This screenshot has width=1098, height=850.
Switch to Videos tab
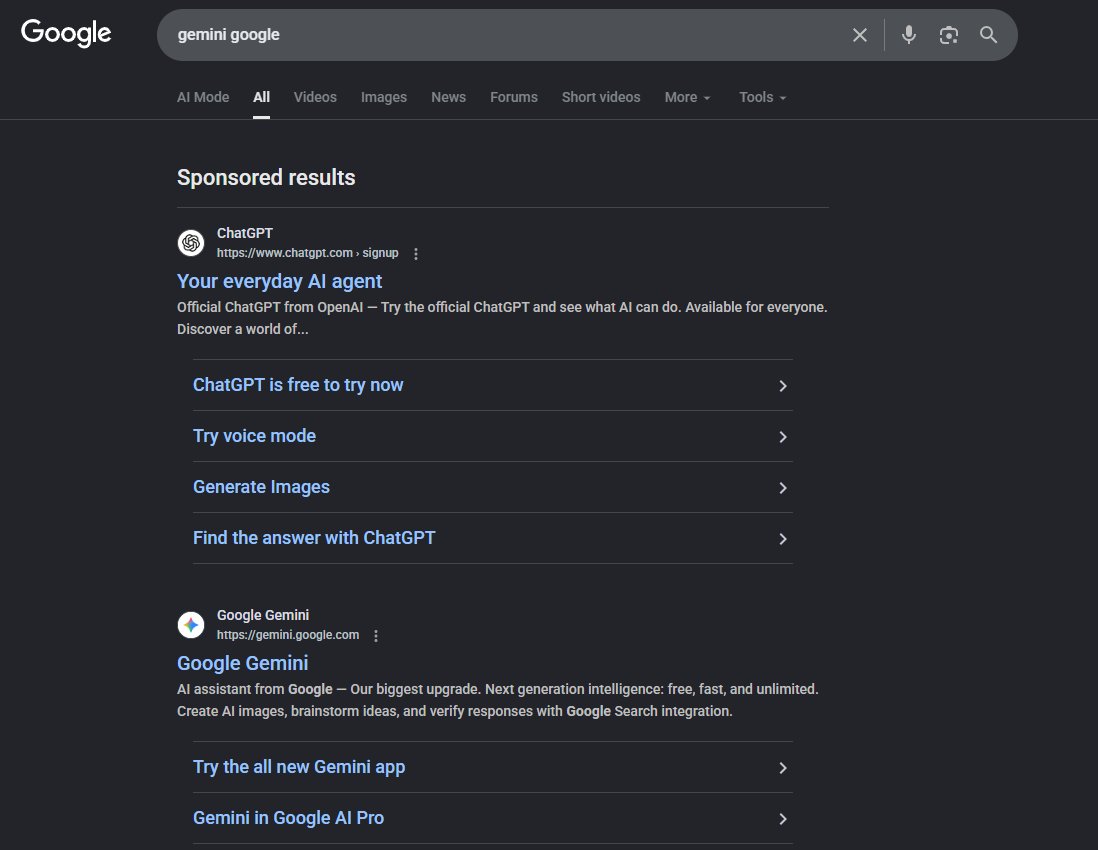pyautogui.click(x=315, y=97)
